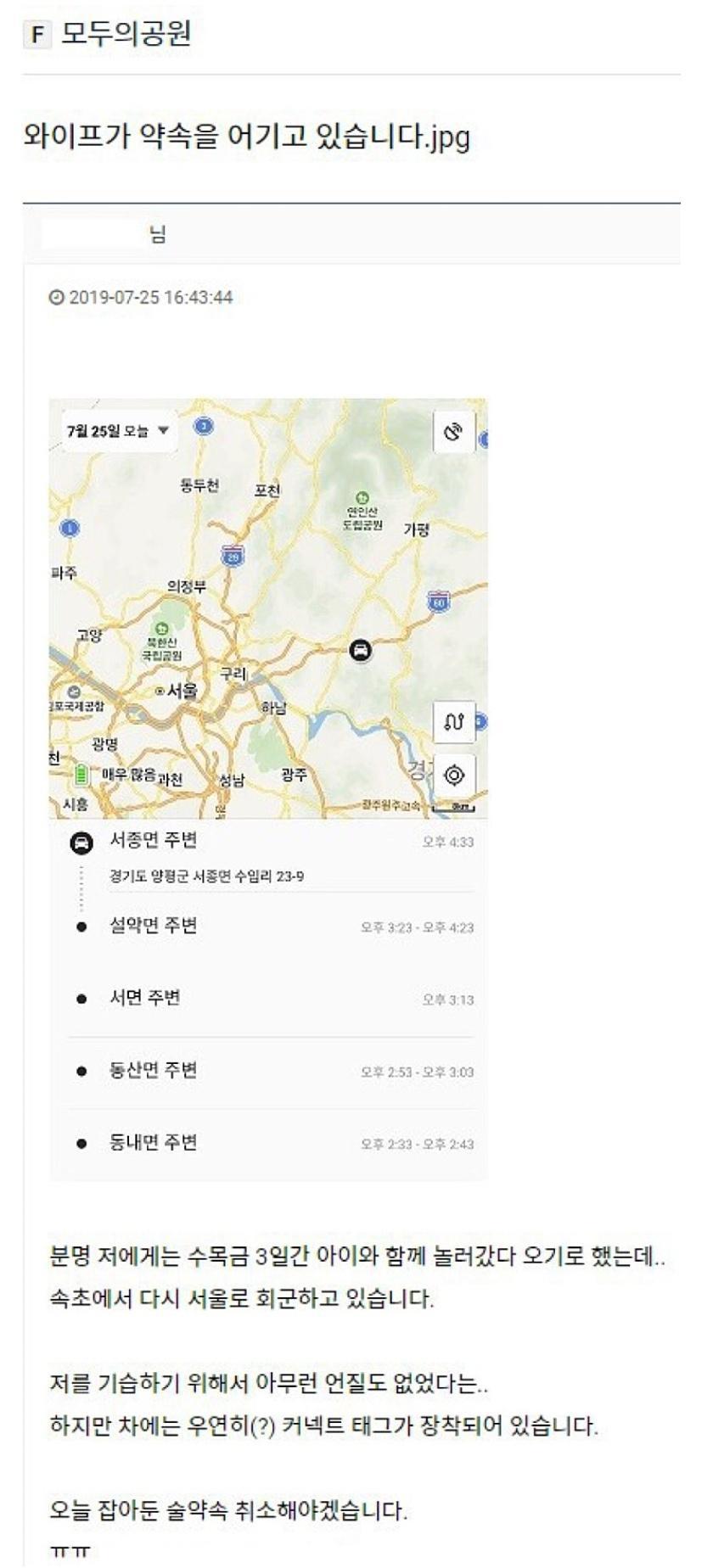Tap the route path icon on map

coord(453,722)
